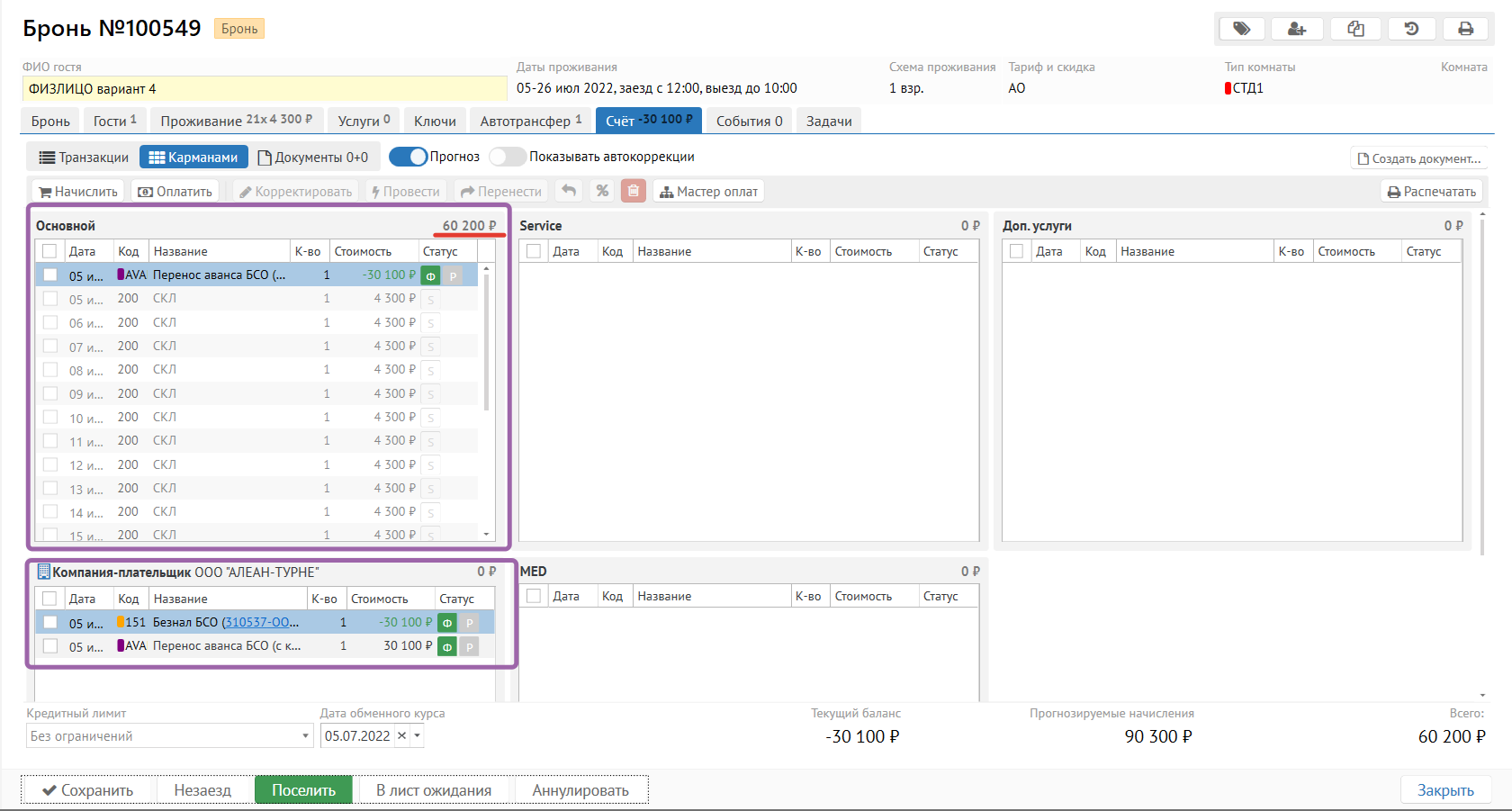The height and width of the screenshot is (811, 1512).
Task: Expand the exchange rate date dropdown arrow
Action: (x=418, y=736)
